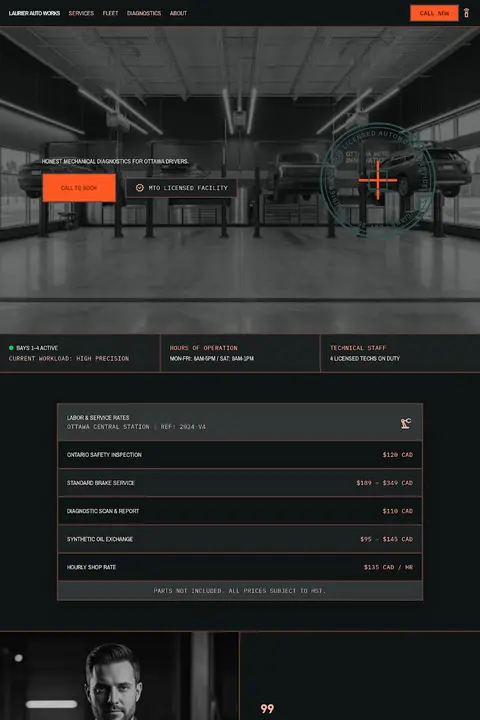
Task: Select the Hourly Shop Rate row
Action: click(240, 567)
